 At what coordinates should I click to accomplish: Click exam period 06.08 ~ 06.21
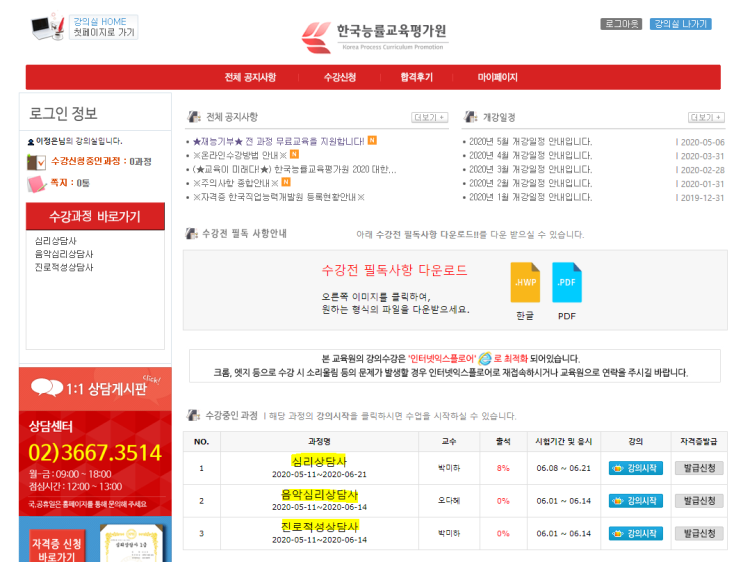click(563, 468)
